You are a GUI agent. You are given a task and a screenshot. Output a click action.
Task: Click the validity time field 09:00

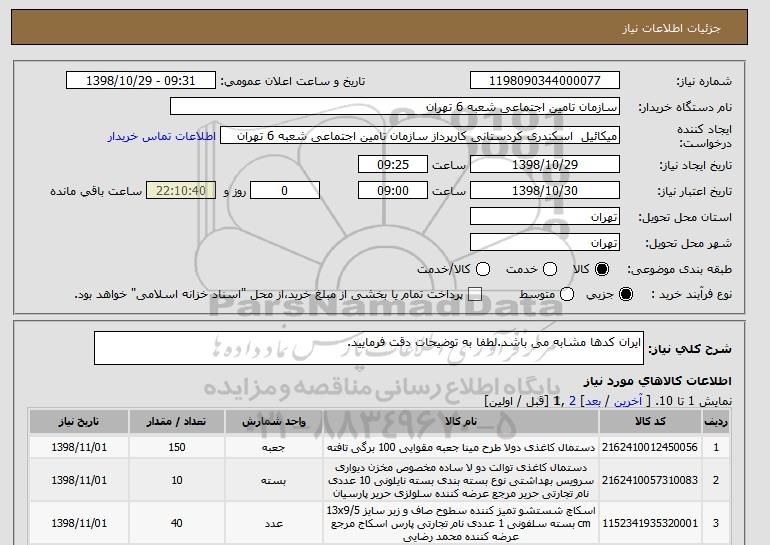click(x=393, y=191)
